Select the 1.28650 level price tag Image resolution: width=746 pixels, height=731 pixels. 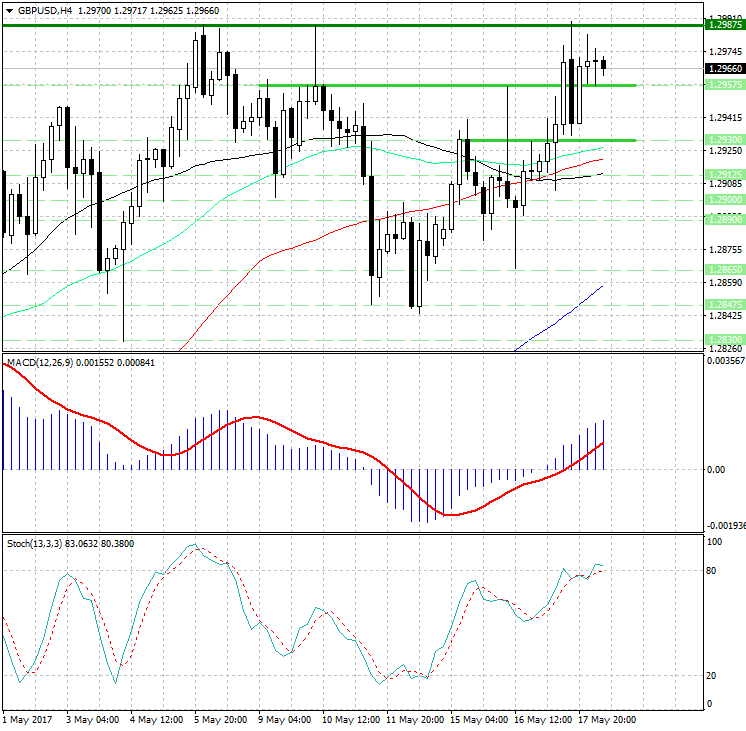pyautogui.click(x=724, y=270)
